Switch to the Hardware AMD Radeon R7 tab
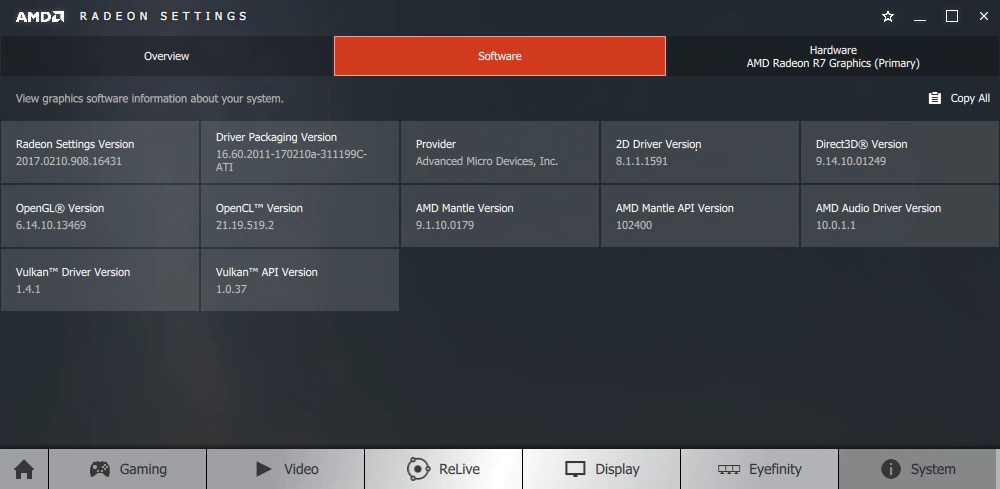The width and height of the screenshot is (1000, 489). click(833, 56)
